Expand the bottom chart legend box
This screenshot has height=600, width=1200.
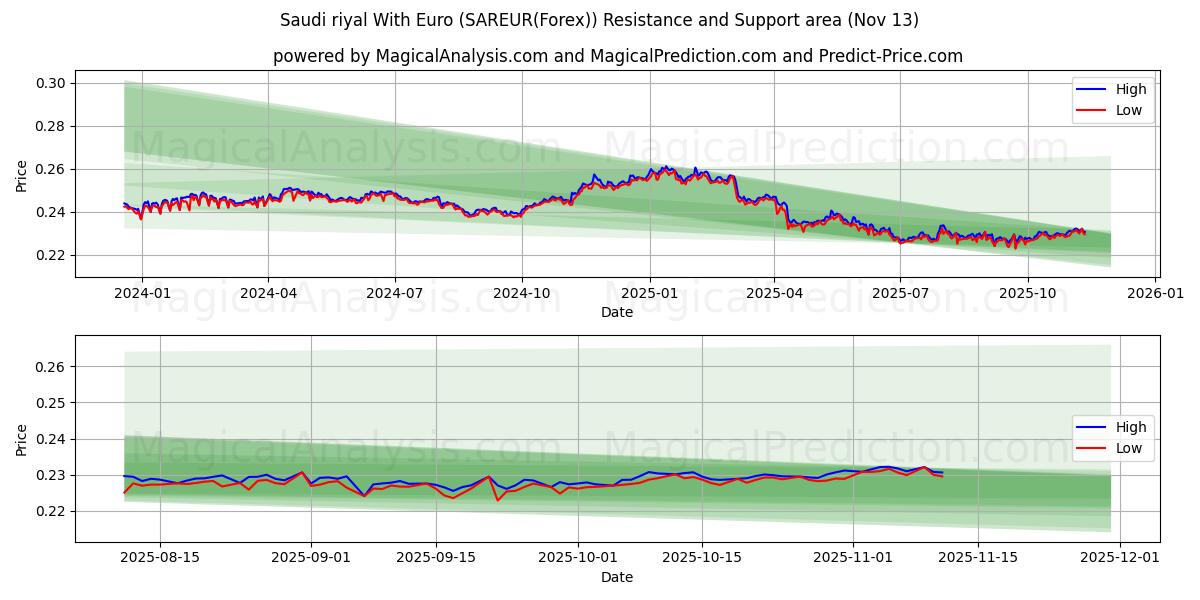1113,437
